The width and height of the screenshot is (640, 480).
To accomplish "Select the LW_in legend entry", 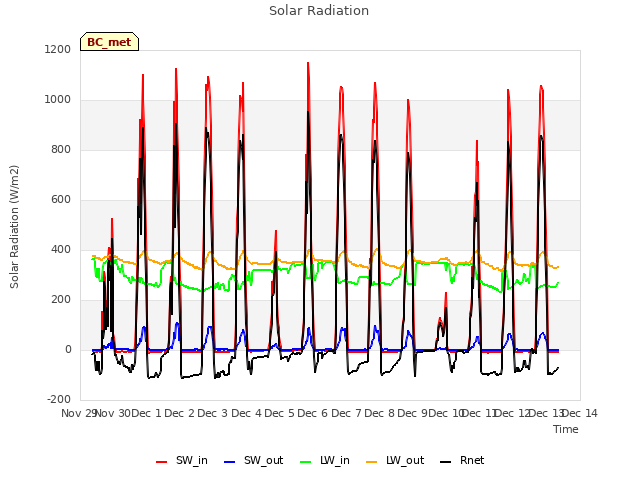I will point(325,460).
